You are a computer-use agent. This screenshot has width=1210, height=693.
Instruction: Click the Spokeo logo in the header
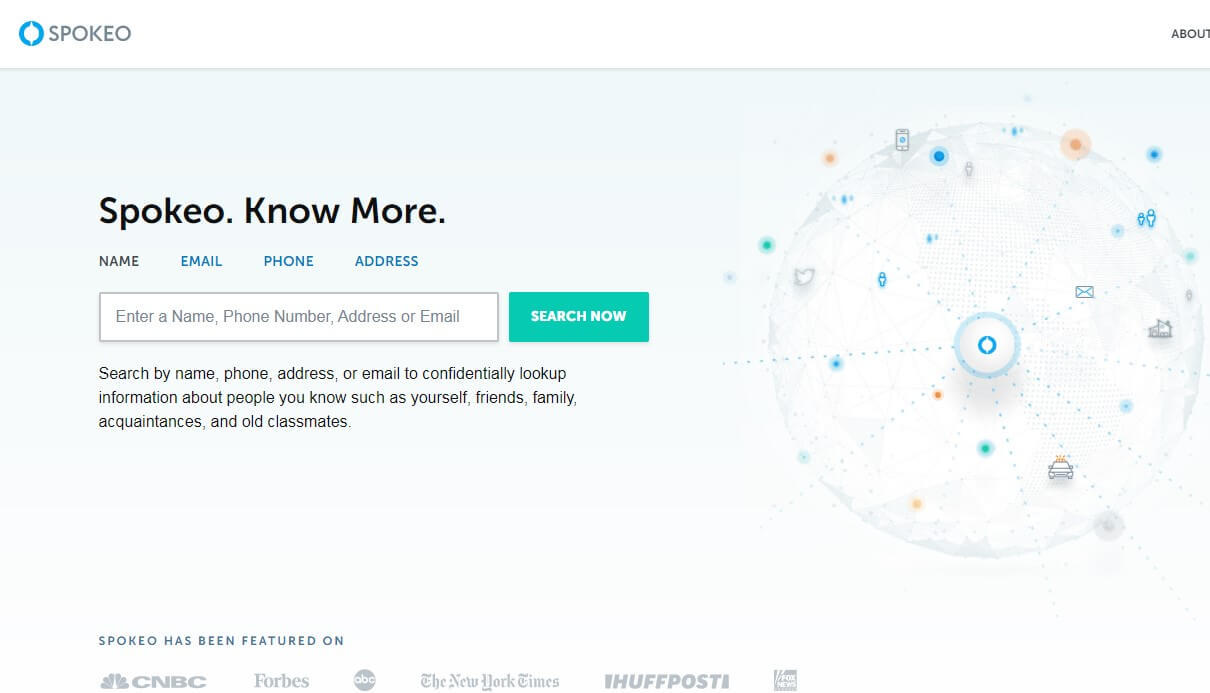click(75, 34)
